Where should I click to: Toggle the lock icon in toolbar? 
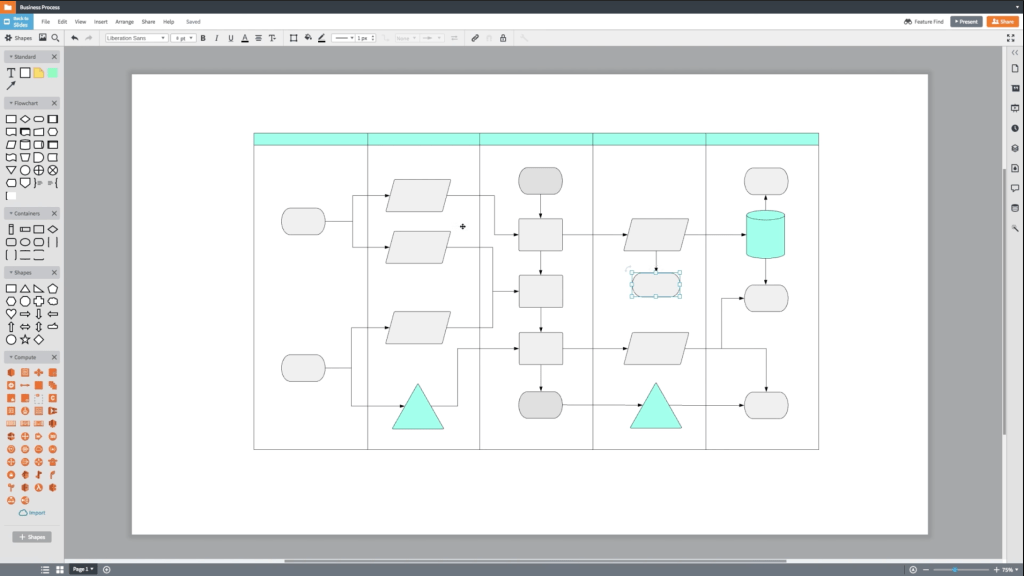502,38
